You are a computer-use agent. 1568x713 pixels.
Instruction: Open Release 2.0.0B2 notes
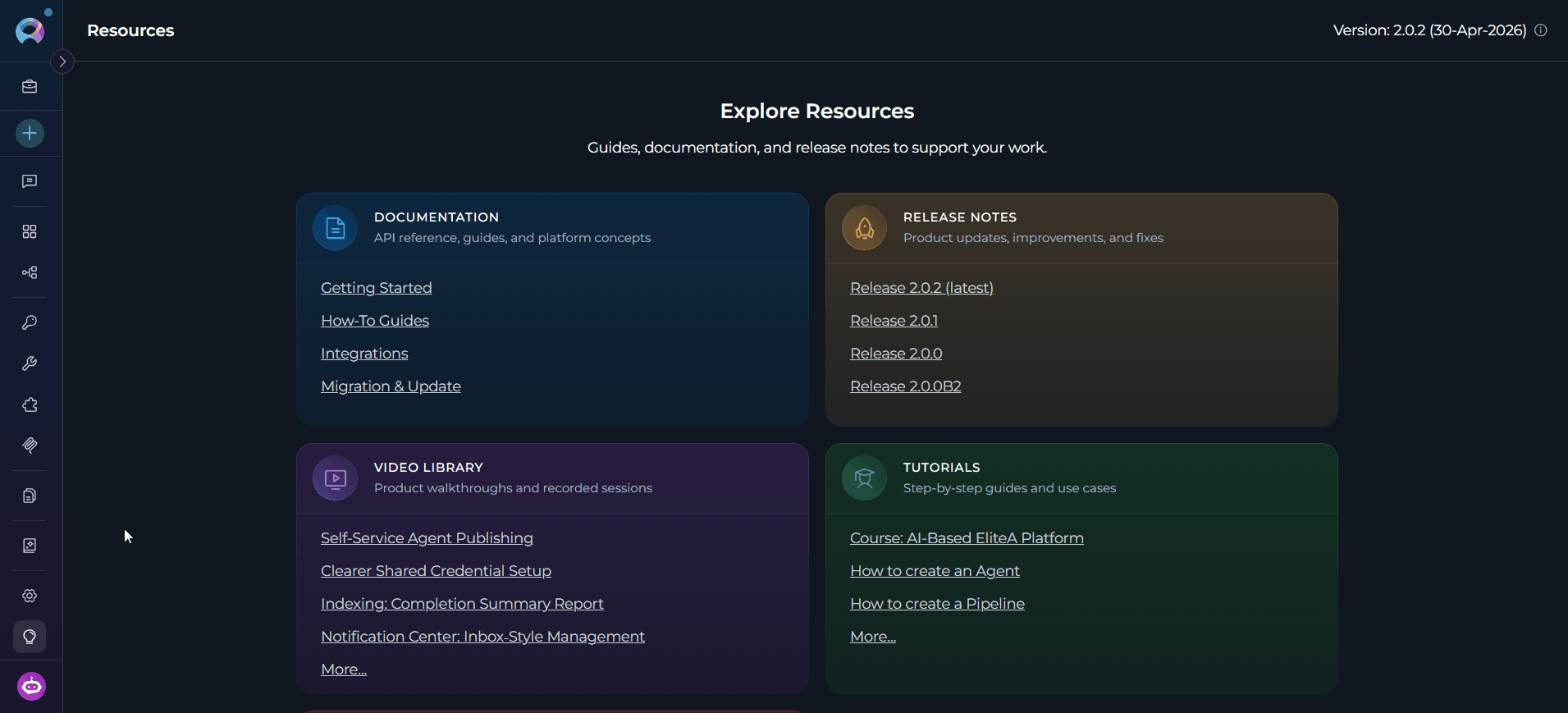[906, 386]
